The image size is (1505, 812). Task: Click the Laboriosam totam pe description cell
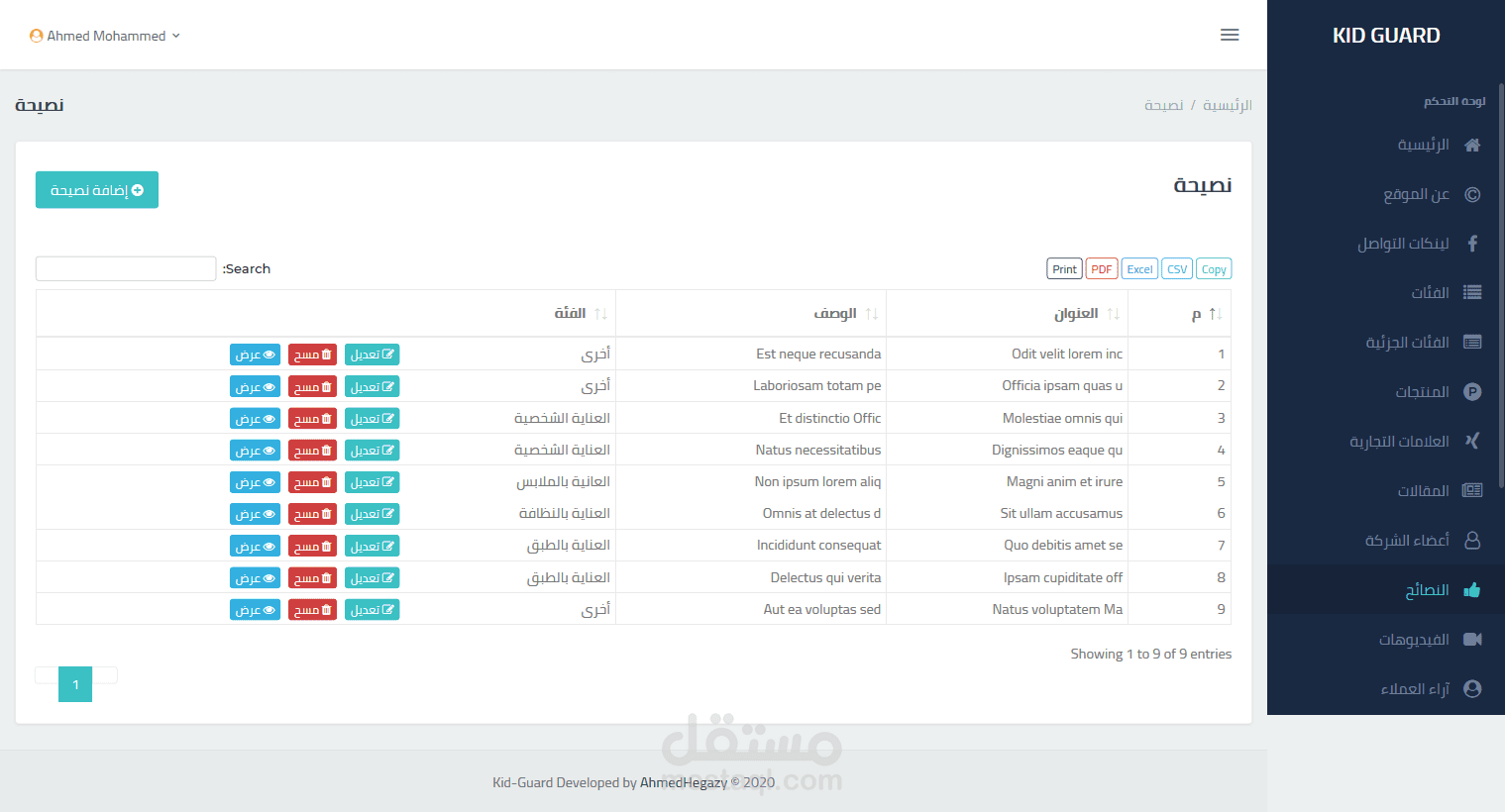751,386
